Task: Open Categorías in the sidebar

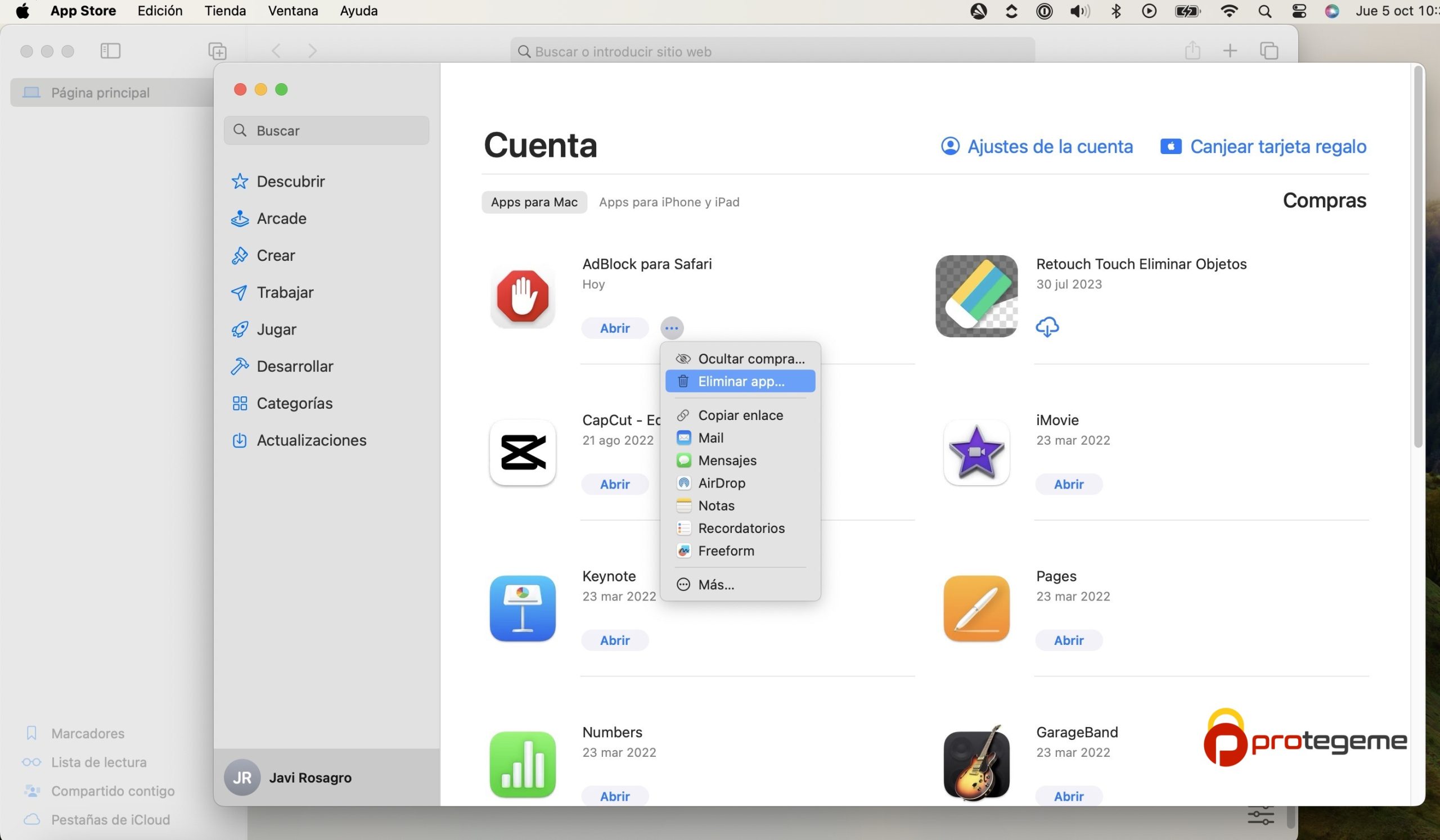Action: tap(282, 403)
